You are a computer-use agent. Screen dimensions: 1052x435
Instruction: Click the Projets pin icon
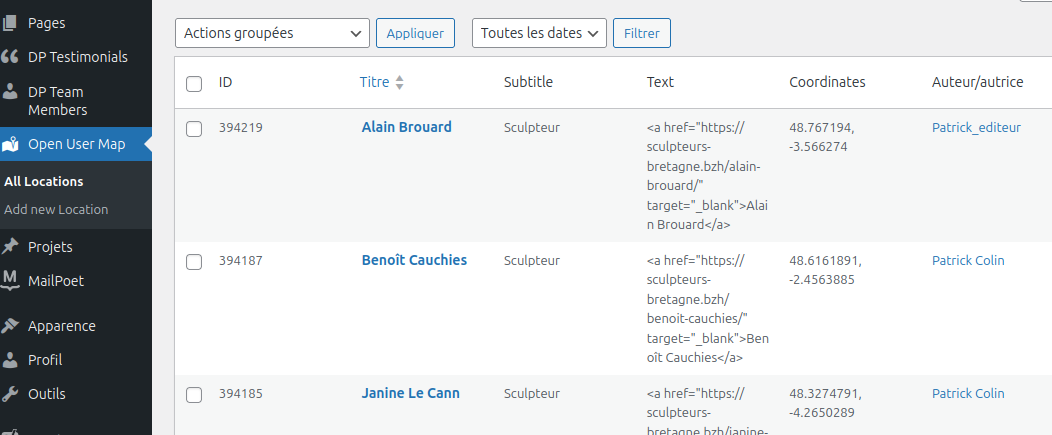click(x=11, y=246)
